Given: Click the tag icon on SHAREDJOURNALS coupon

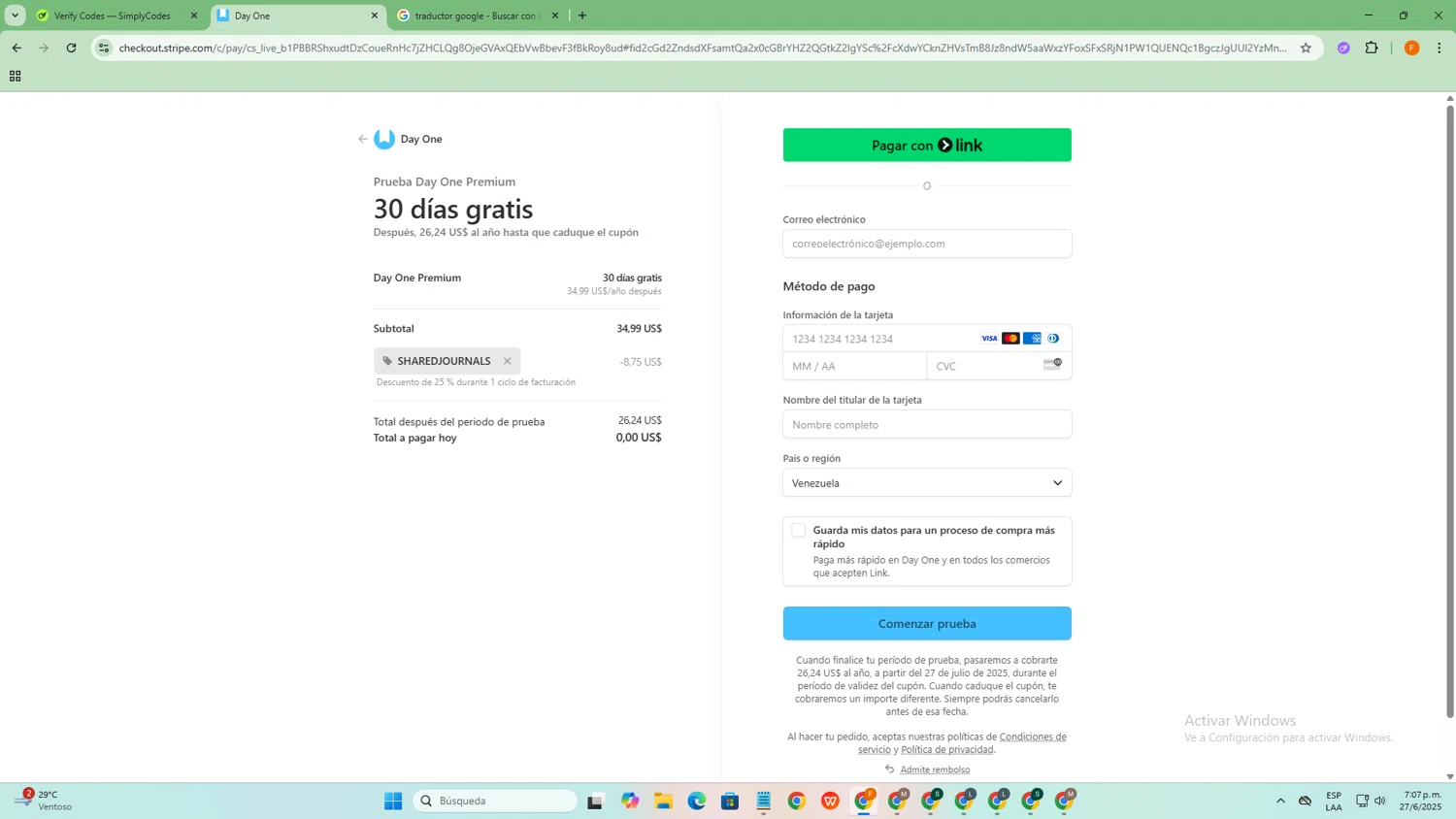Looking at the screenshot, I should coord(387,361).
